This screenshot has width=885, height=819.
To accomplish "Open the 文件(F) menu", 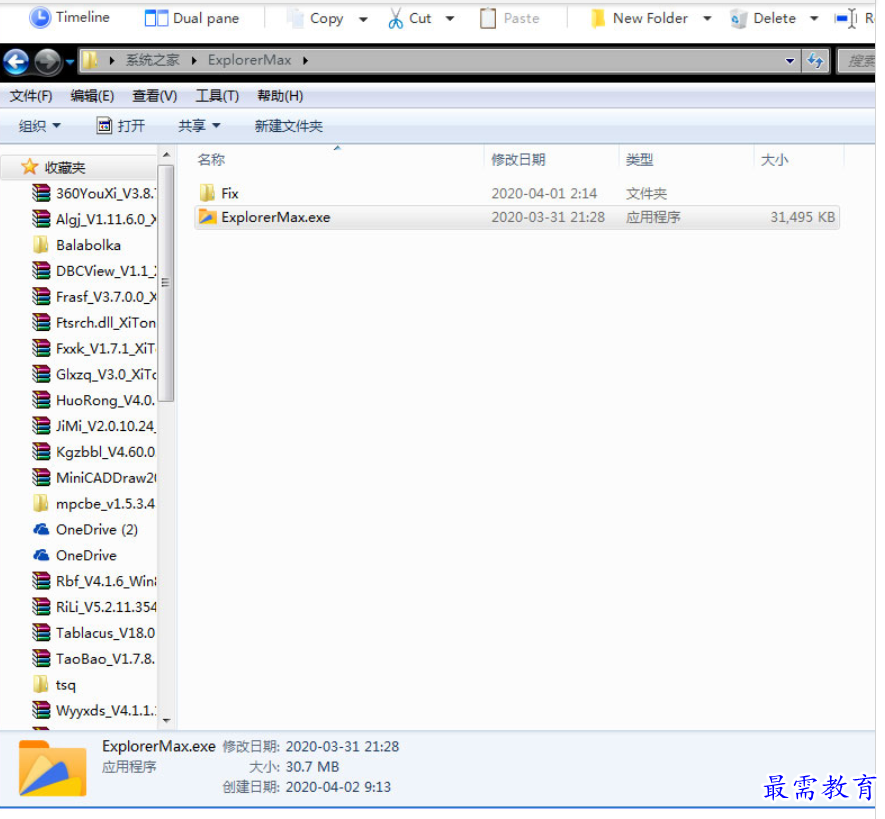I will [x=31, y=96].
